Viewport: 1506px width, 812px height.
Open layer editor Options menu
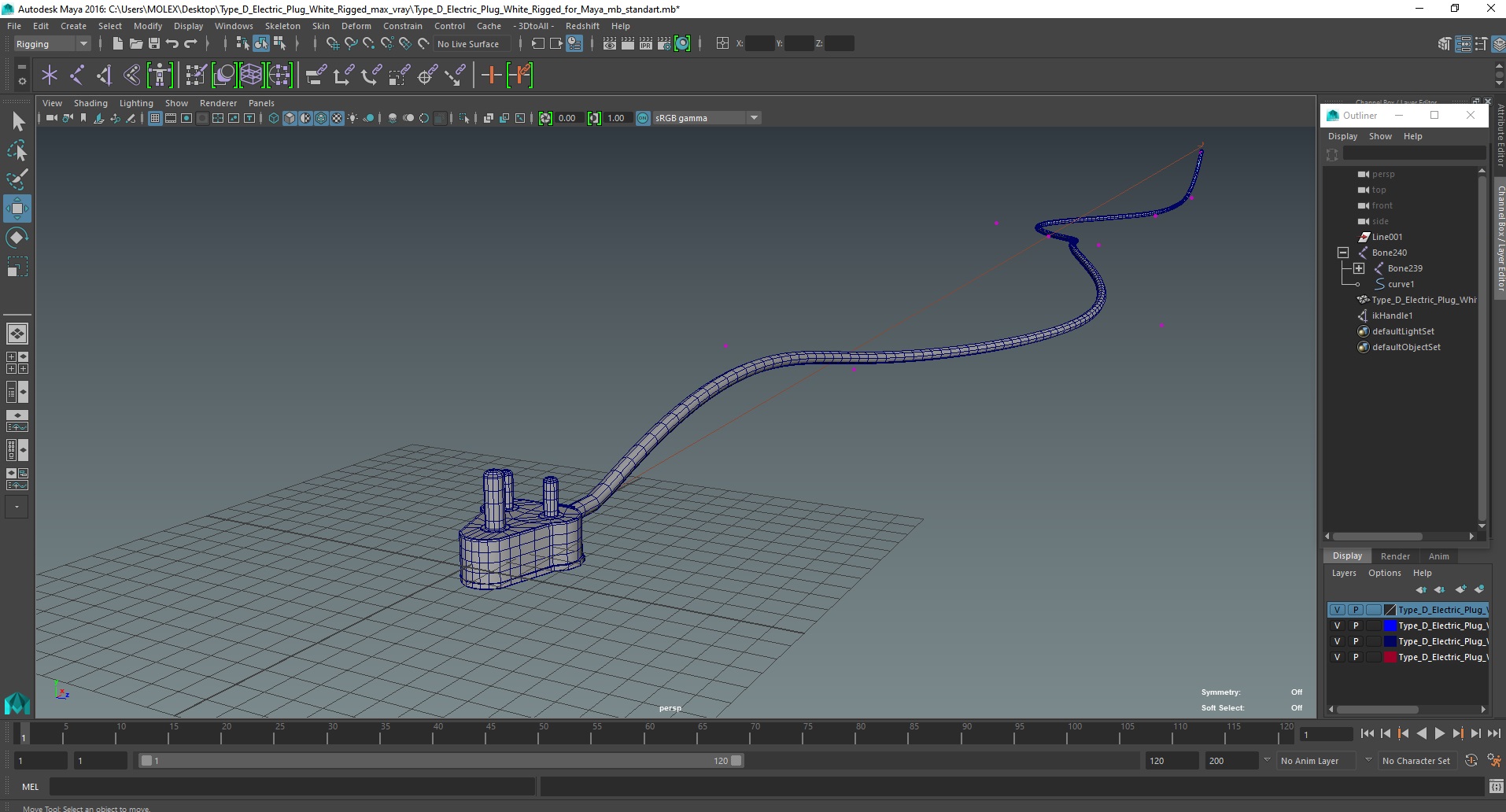1384,573
